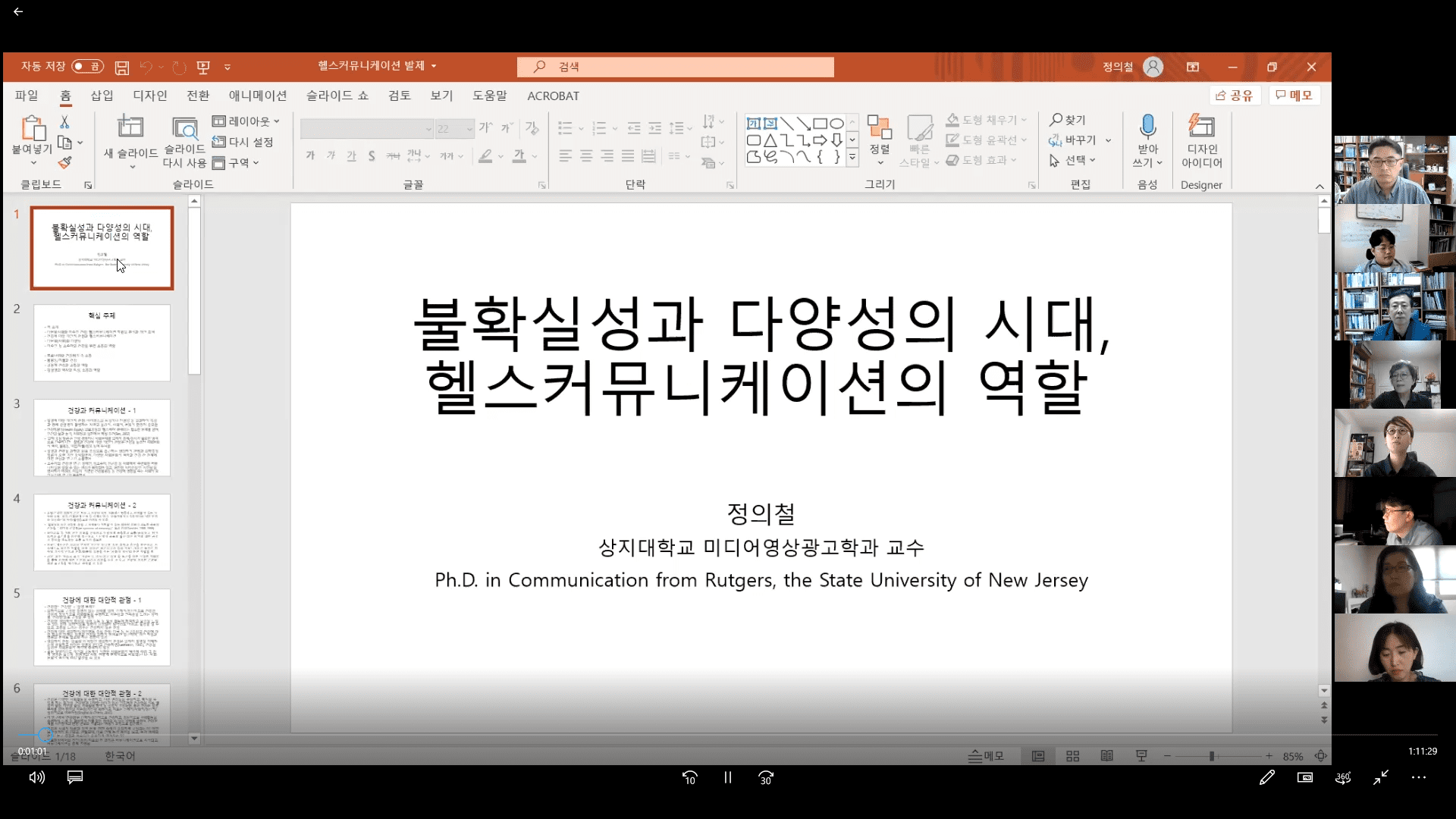Click the Find (찾기) tool
Image resolution: width=1456 pixels, height=819 pixels.
tap(1068, 120)
